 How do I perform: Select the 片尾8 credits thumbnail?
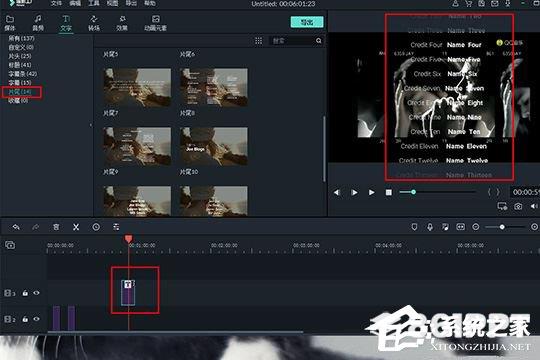[x=214, y=146]
